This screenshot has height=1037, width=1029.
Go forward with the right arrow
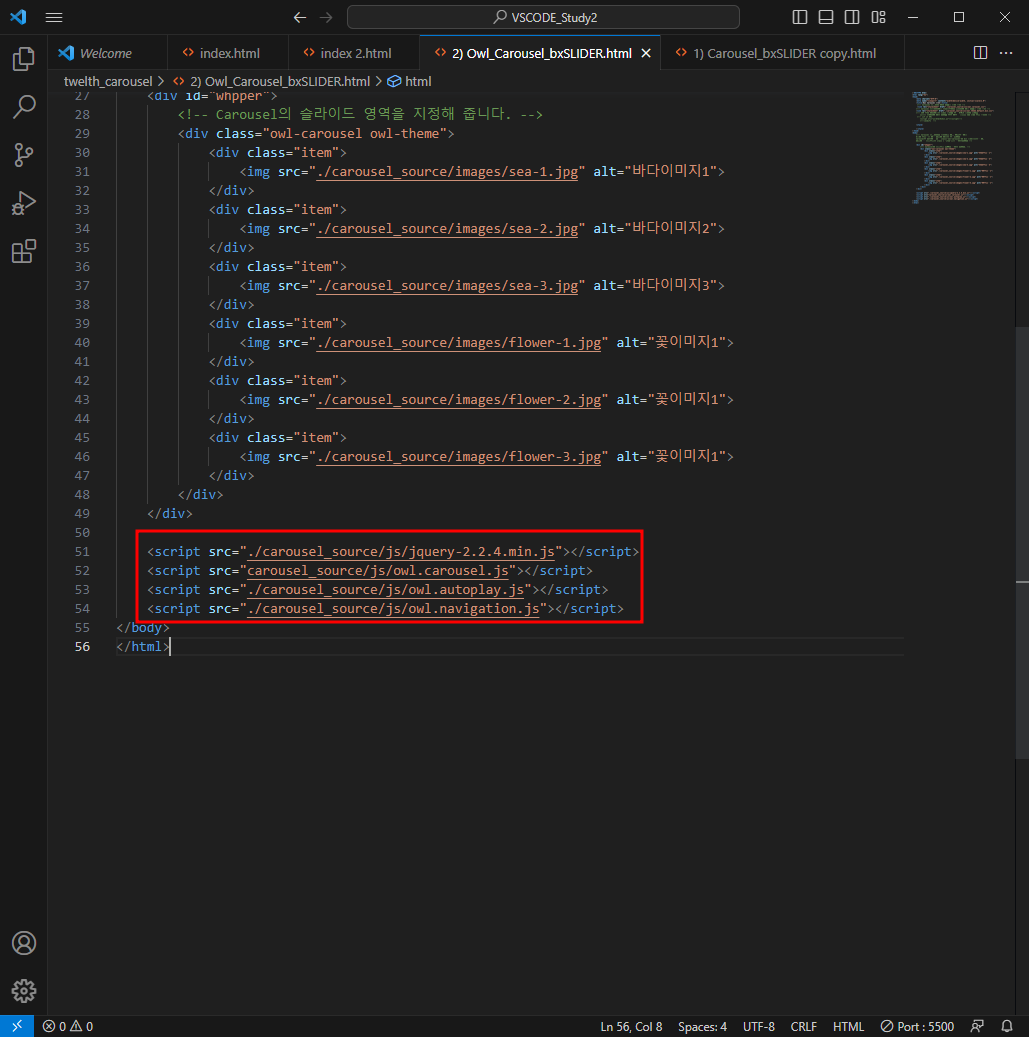[326, 17]
